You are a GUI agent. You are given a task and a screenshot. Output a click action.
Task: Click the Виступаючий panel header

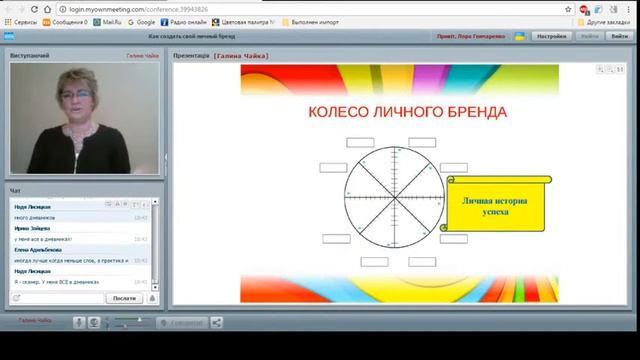[30, 56]
